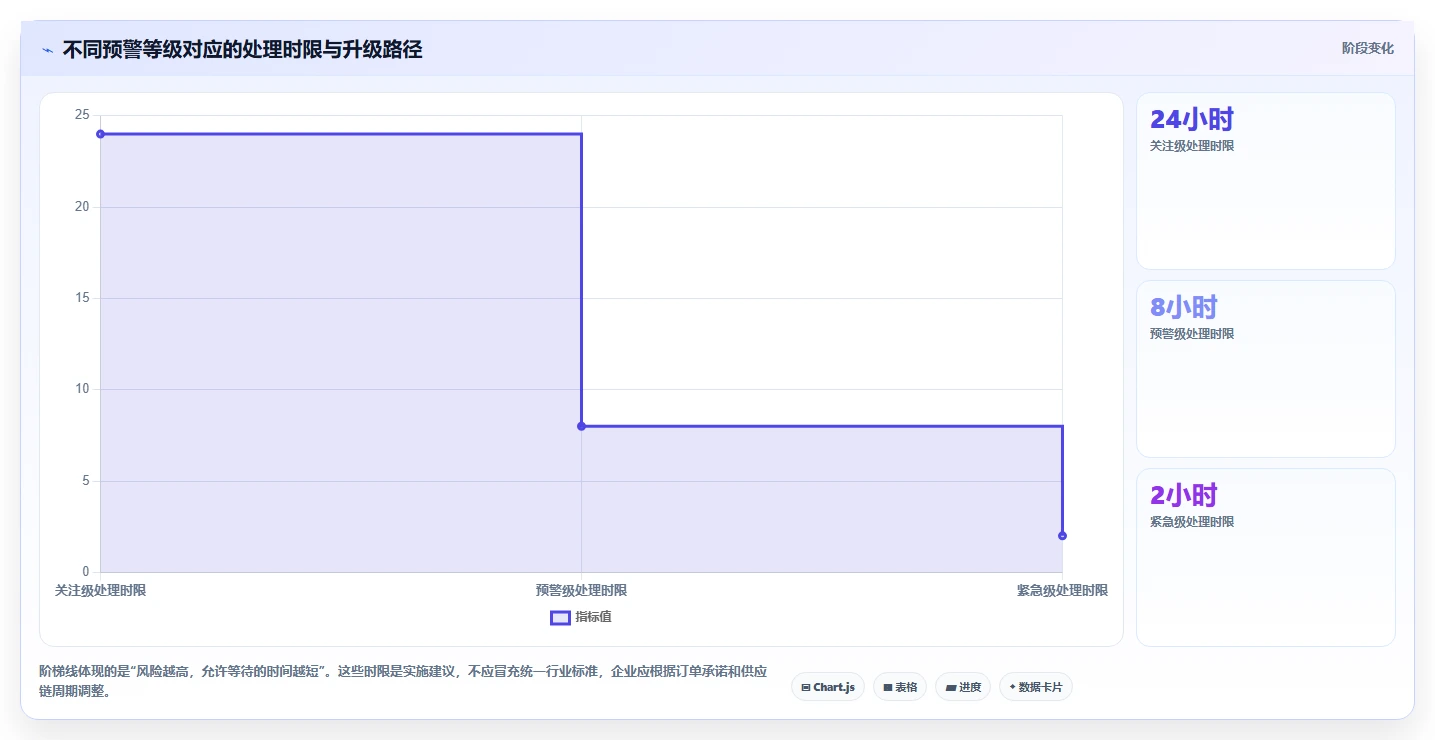The width and height of the screenshot is (1435, 740).
Task: Click the chart title 不同预警等级对应的处理时限与升级路径
Action: [x=242, y=50]
